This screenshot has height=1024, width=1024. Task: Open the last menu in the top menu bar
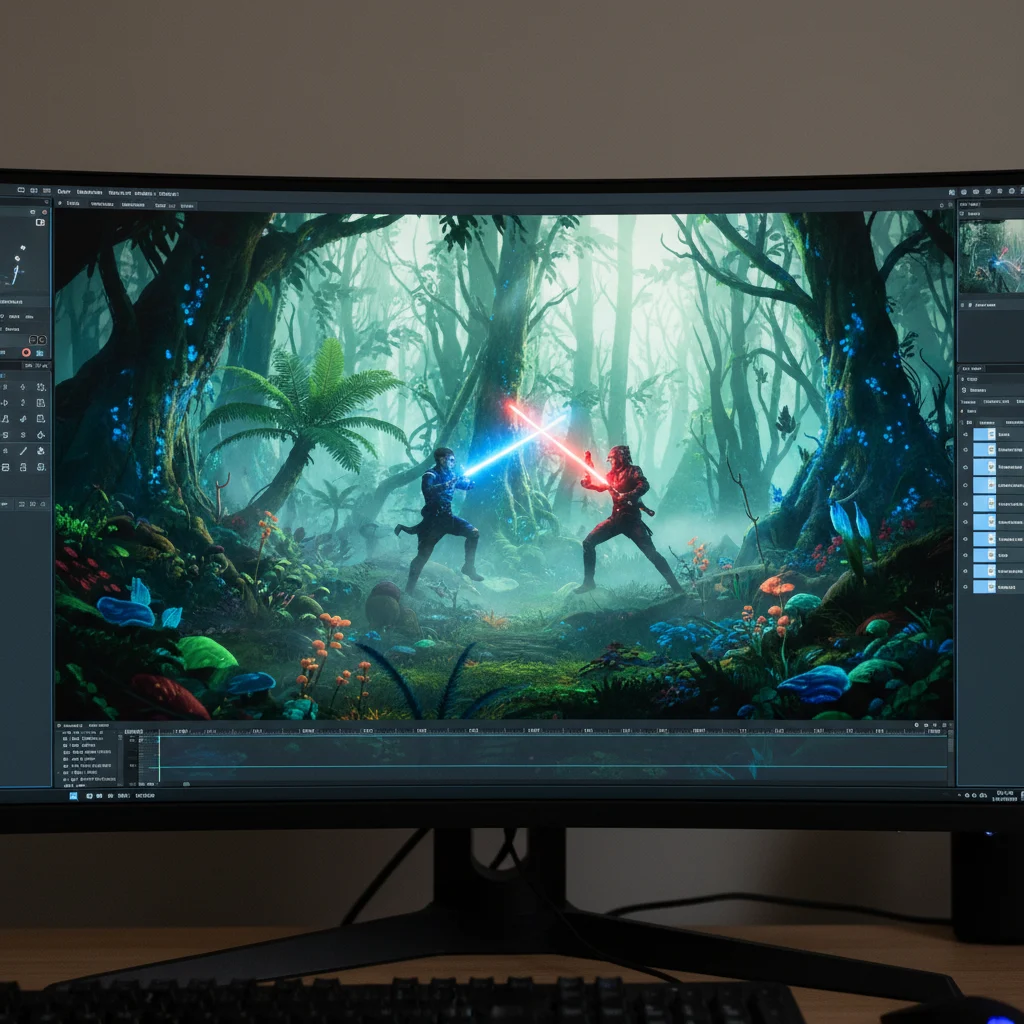click(x=168, y=192)
